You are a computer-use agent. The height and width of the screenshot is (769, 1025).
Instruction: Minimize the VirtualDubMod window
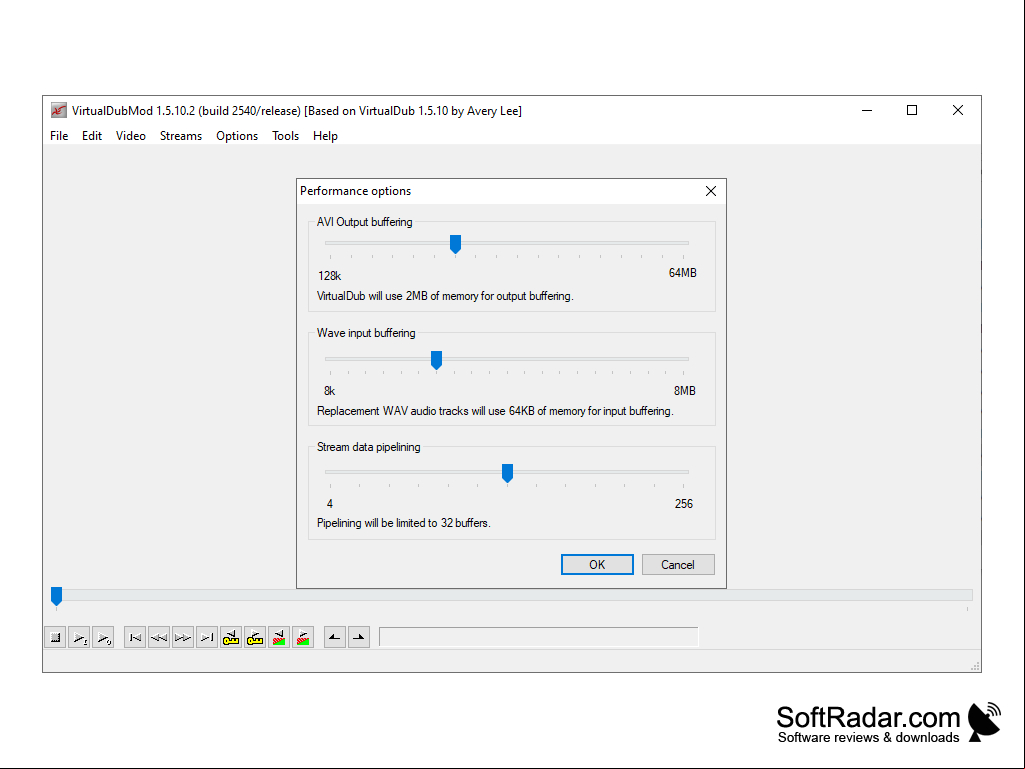[867, 111]
